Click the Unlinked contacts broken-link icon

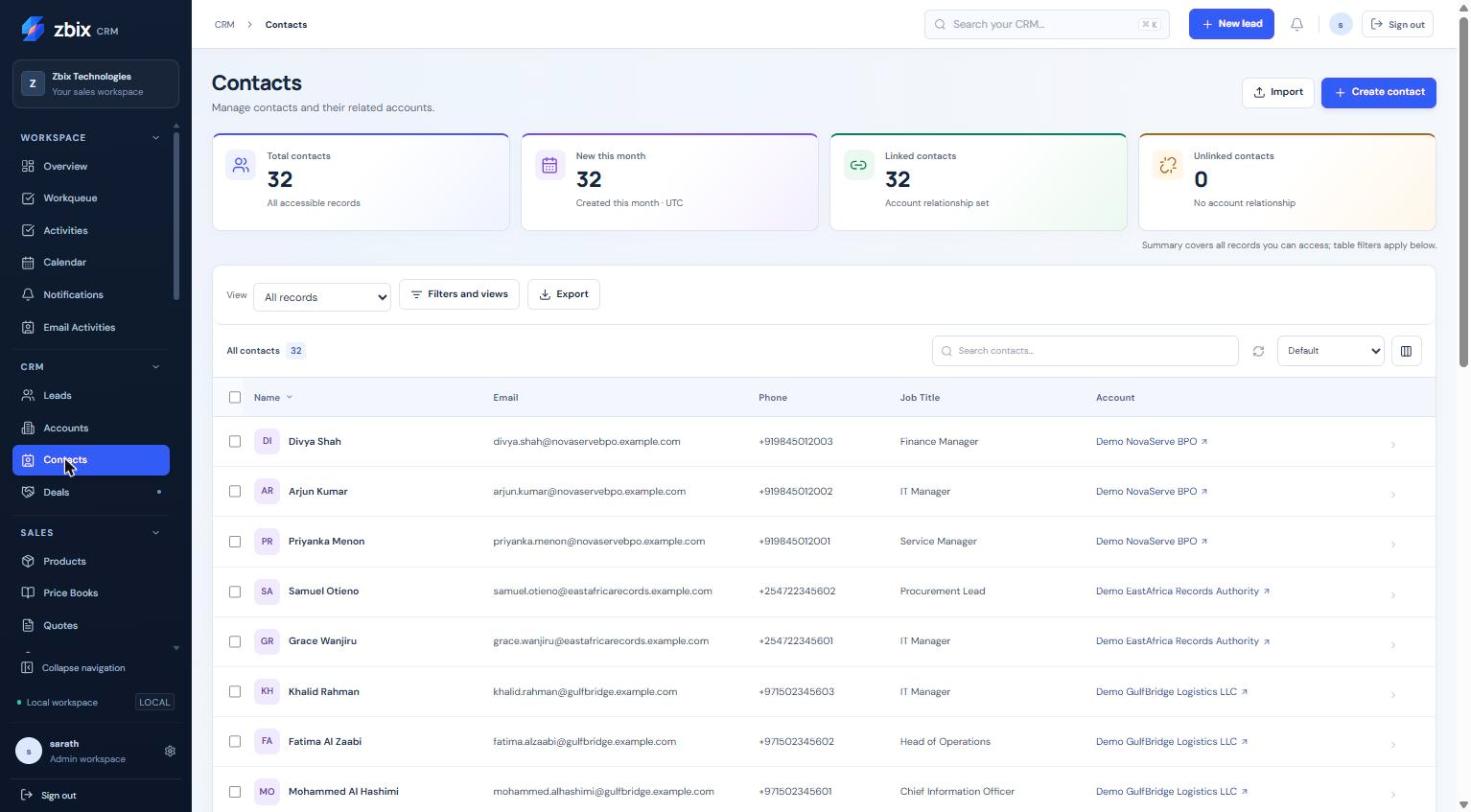pos(1168,166)
